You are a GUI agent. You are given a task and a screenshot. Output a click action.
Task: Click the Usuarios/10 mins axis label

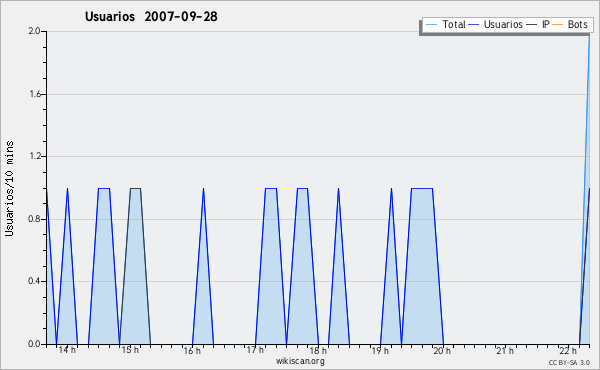pos(9,188)
